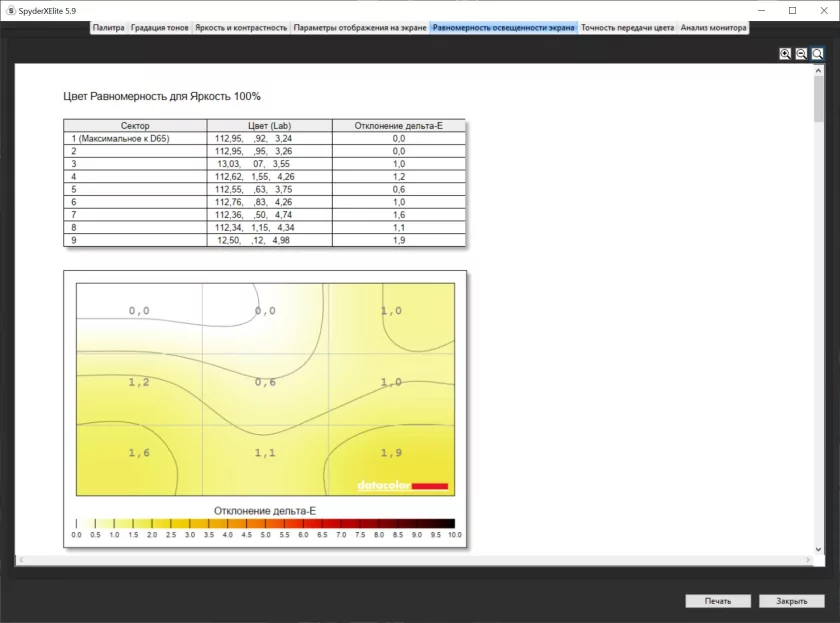Click the 1,9 label on the heatmap
The height and width of the screenshot is (623, 840).
[391, 453]
